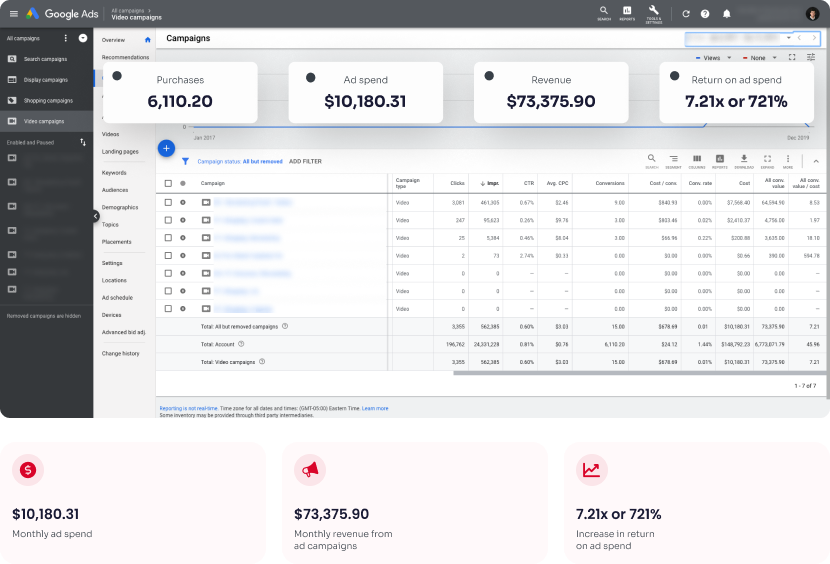The height and width of the screenshot is (564, 830).
Task: Sort table by Impr. column header
Action: point(491,183)
